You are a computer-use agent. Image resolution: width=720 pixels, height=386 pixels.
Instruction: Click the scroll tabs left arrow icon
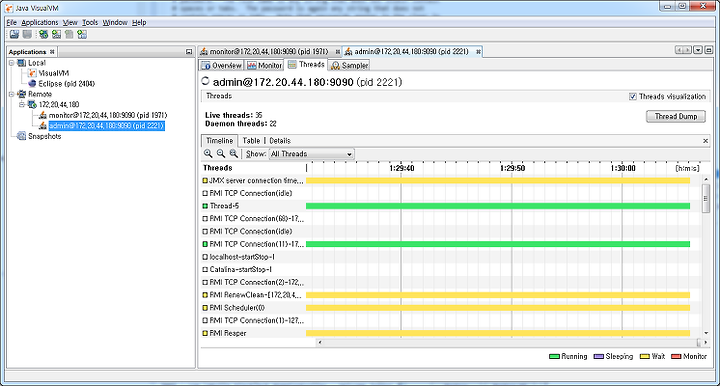(679, 50)
